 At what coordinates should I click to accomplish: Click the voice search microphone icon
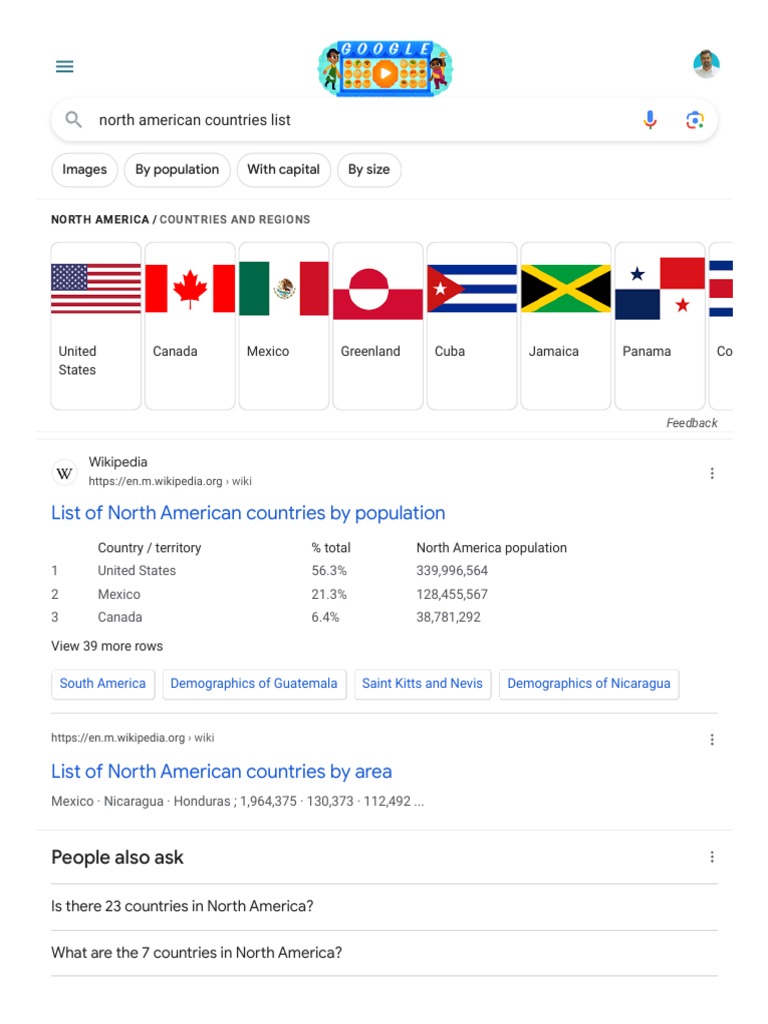(650, 120)
